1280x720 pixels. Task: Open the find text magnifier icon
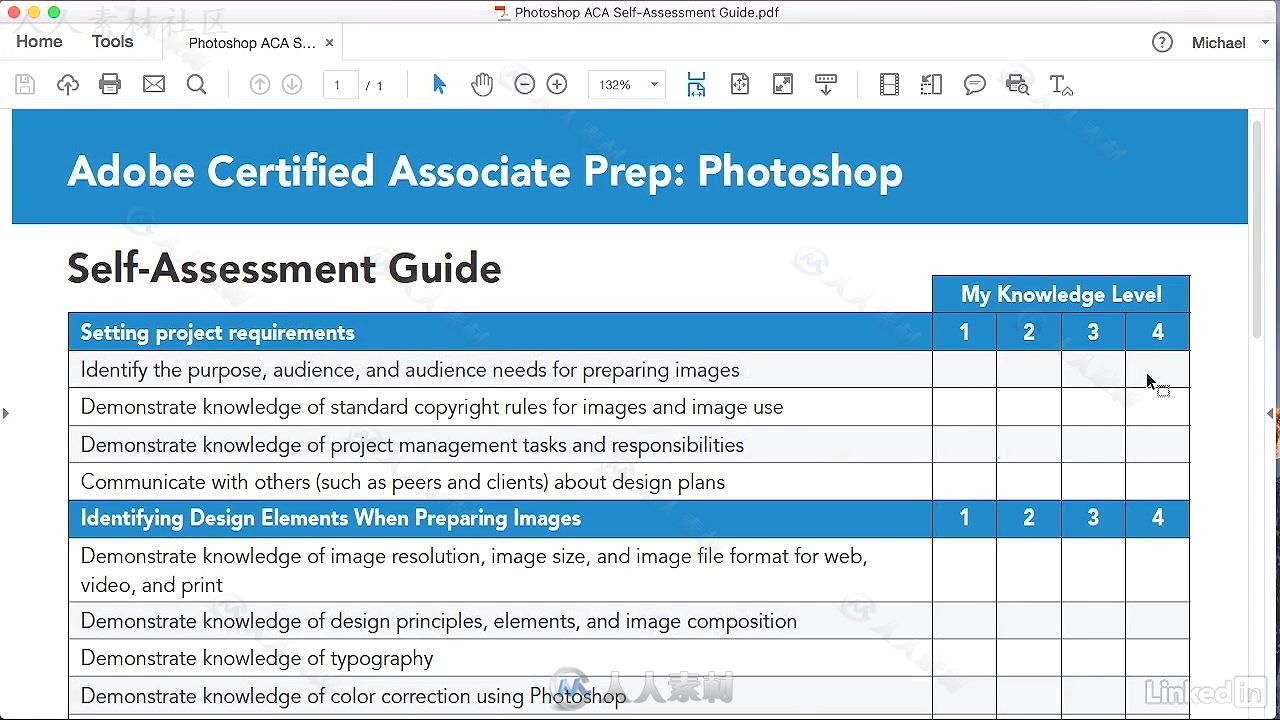pos(197,85)
